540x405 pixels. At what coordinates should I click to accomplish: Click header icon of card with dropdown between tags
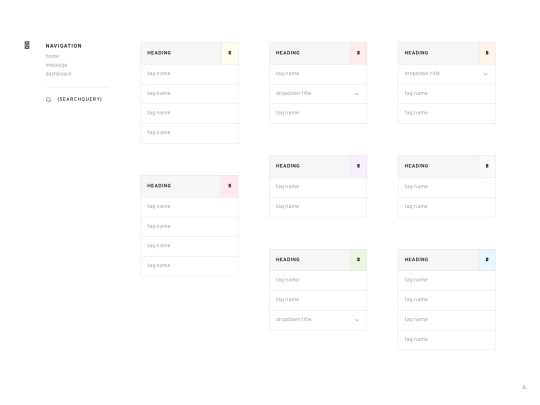point(358,53)
